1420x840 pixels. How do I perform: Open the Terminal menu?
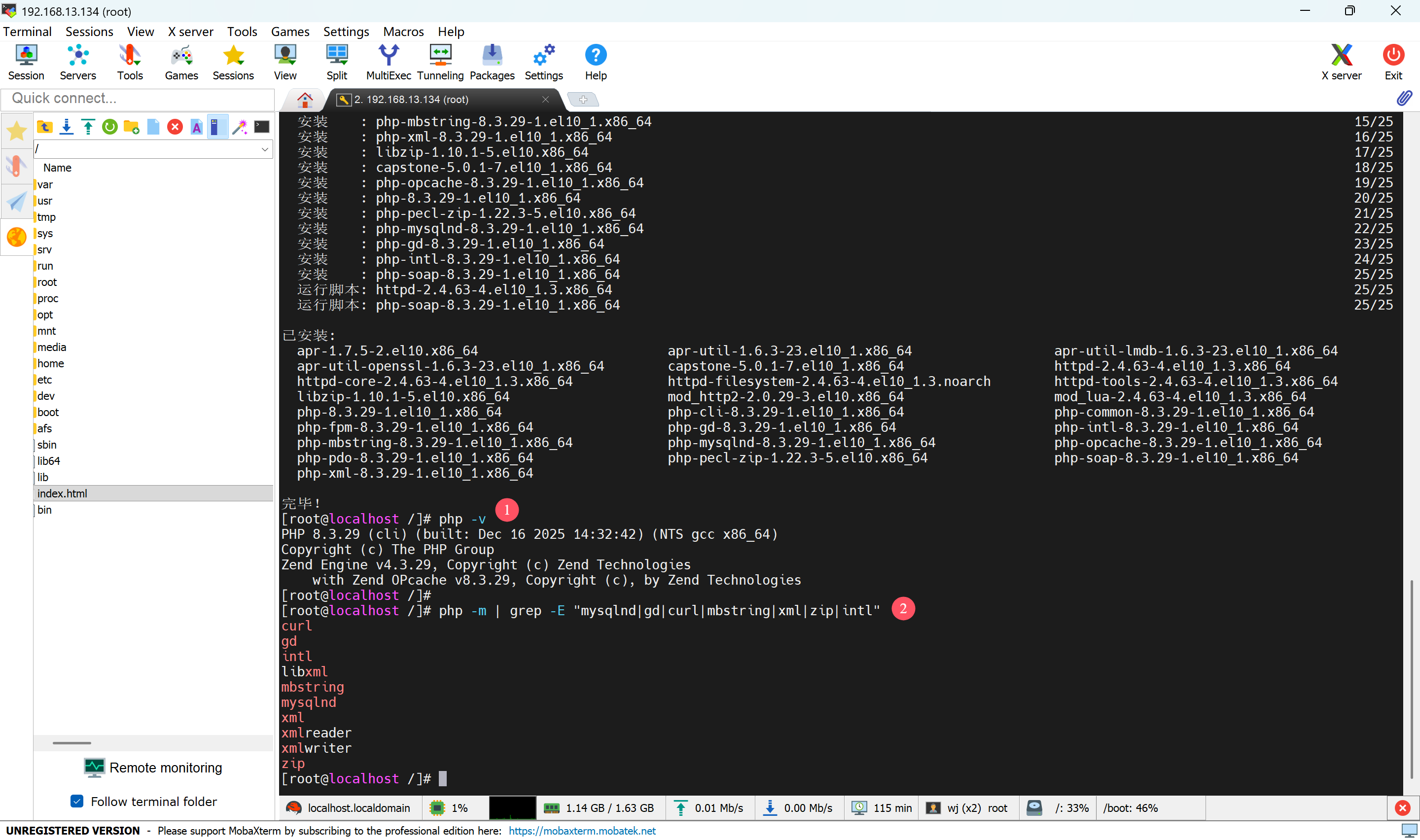pyautogui.click(x=27, y=32)
